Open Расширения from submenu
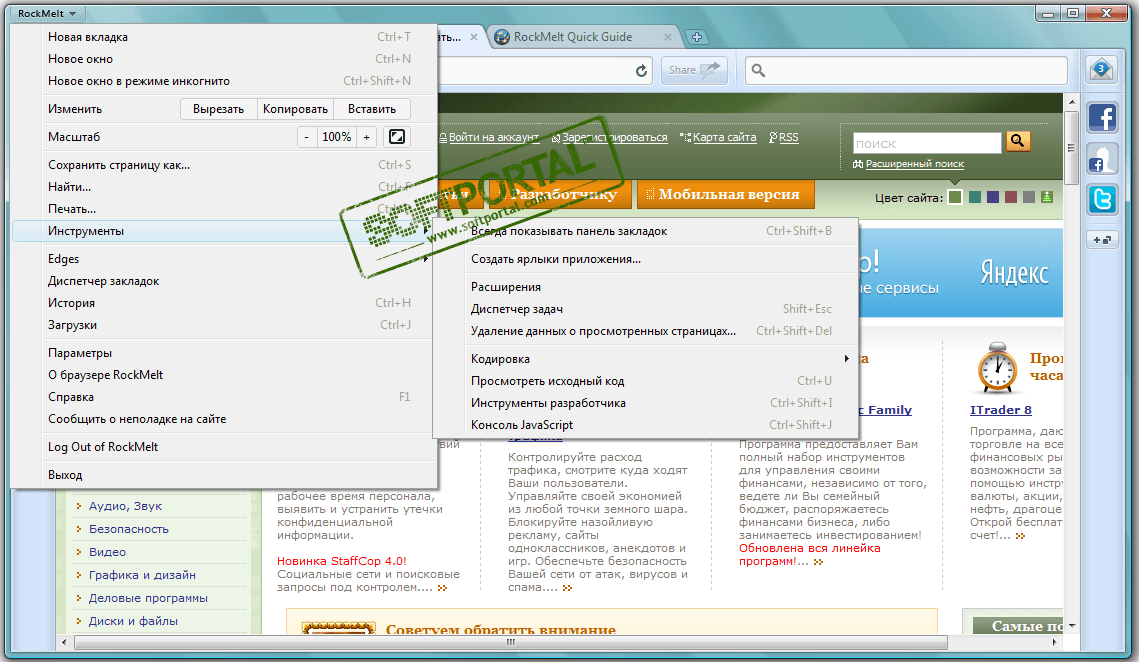This screenshot has height=662, width=1139. pos(646,287)
